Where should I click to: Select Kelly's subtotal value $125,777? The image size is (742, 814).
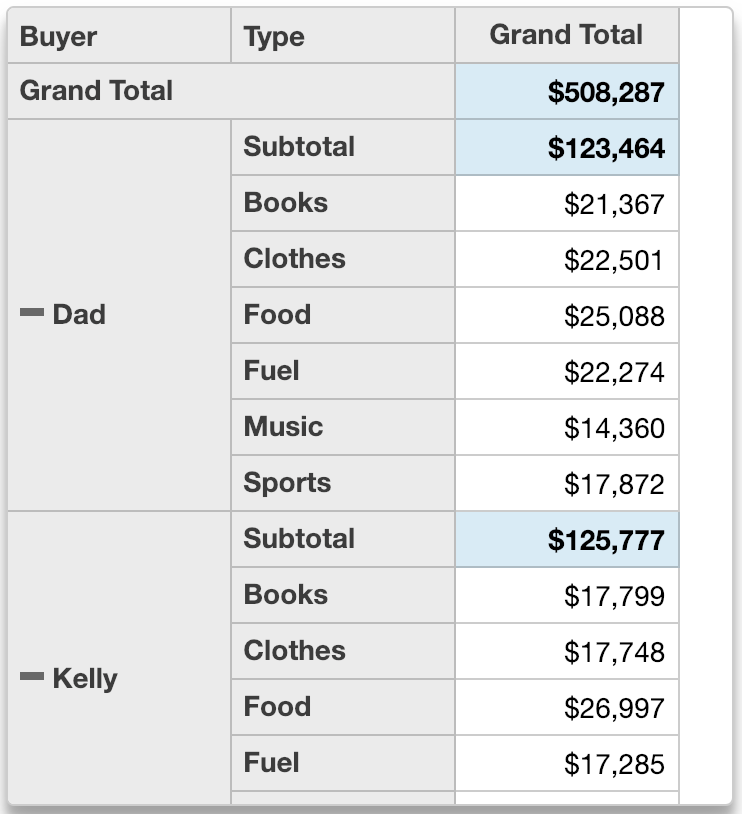[605, 541]
